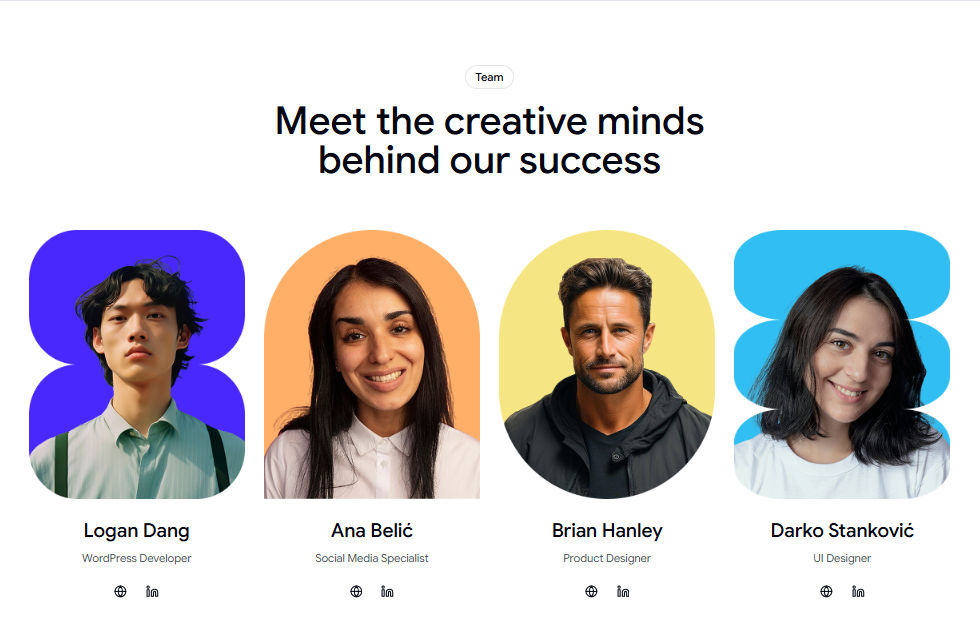Screen dimensions: 980x642
Task: Click the name Darko Stanković
Action: [842, 531]
